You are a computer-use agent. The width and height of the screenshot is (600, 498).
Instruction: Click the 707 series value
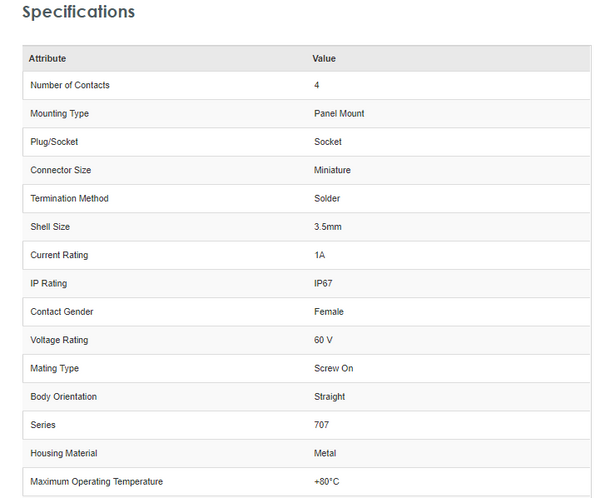click(x=321, y=426)
